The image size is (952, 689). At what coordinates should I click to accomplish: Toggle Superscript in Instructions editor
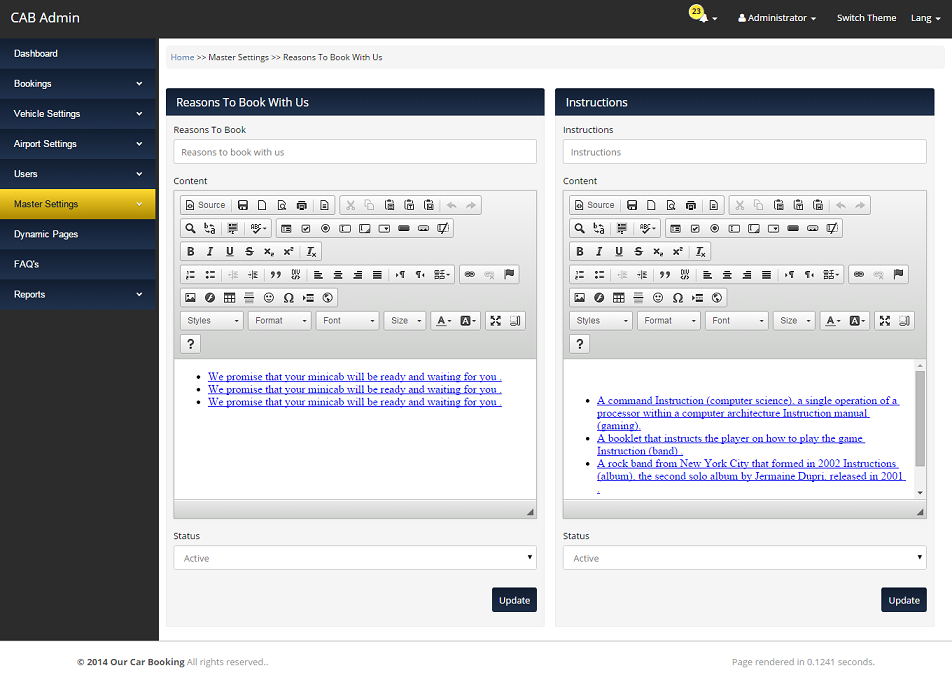pos(678,251)
